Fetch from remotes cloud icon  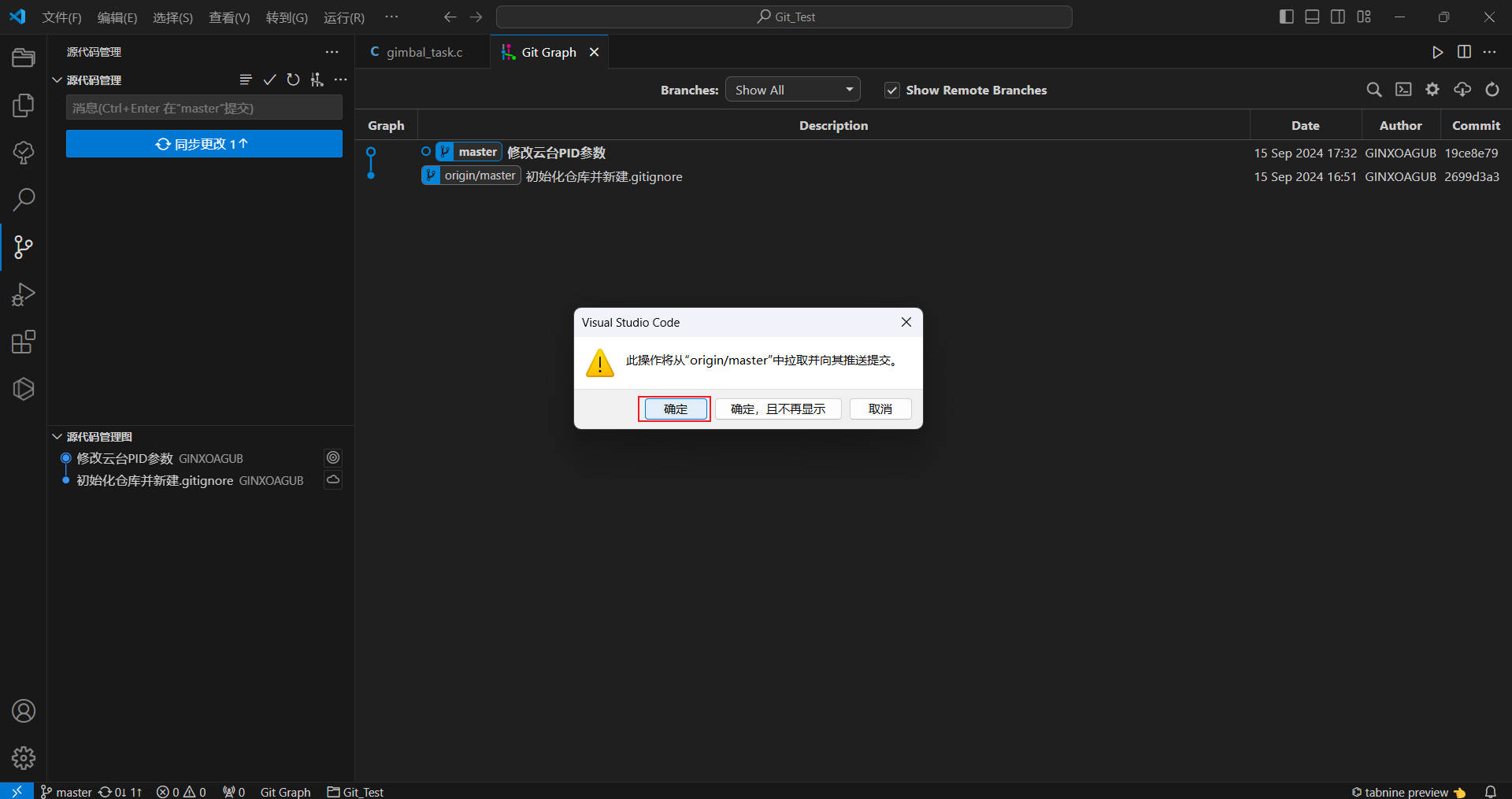pos(1462,90)
